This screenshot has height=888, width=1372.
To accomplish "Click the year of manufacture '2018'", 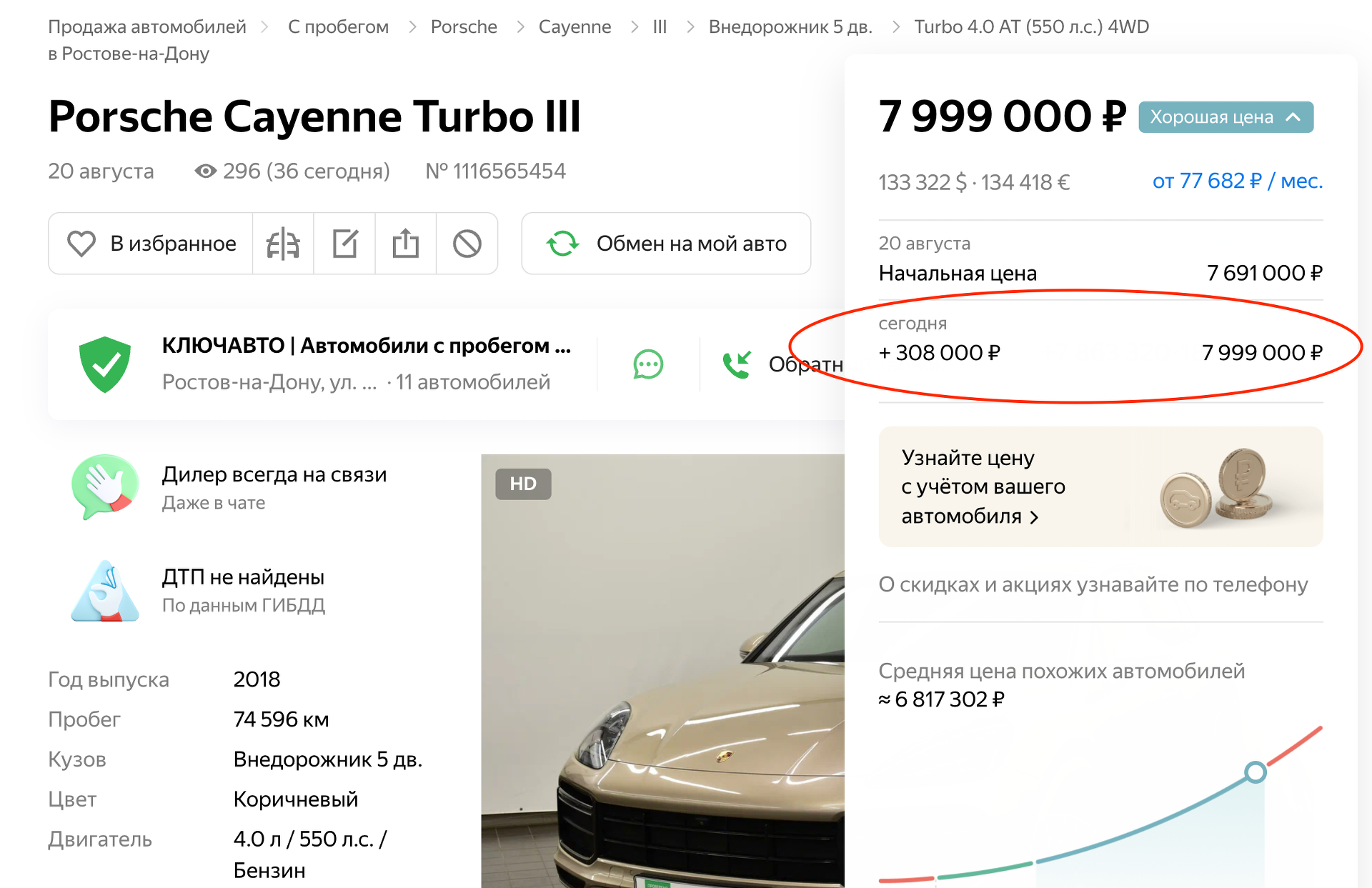I will [x=257, y=679].
